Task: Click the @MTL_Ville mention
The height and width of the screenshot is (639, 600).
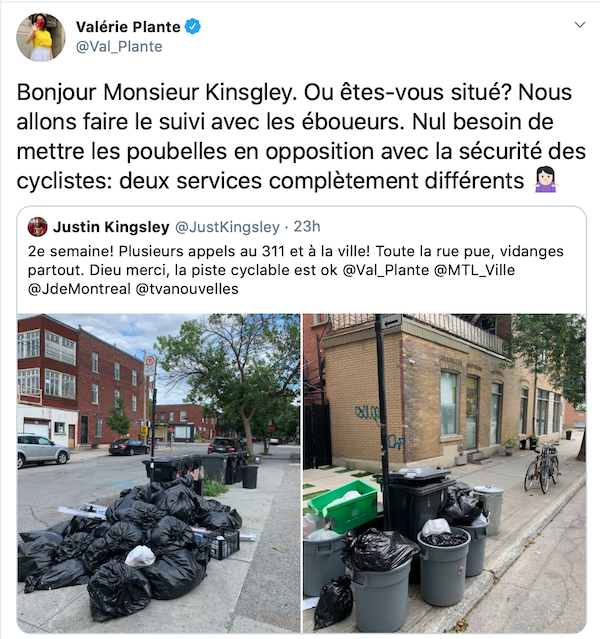Action: (474, 270)
